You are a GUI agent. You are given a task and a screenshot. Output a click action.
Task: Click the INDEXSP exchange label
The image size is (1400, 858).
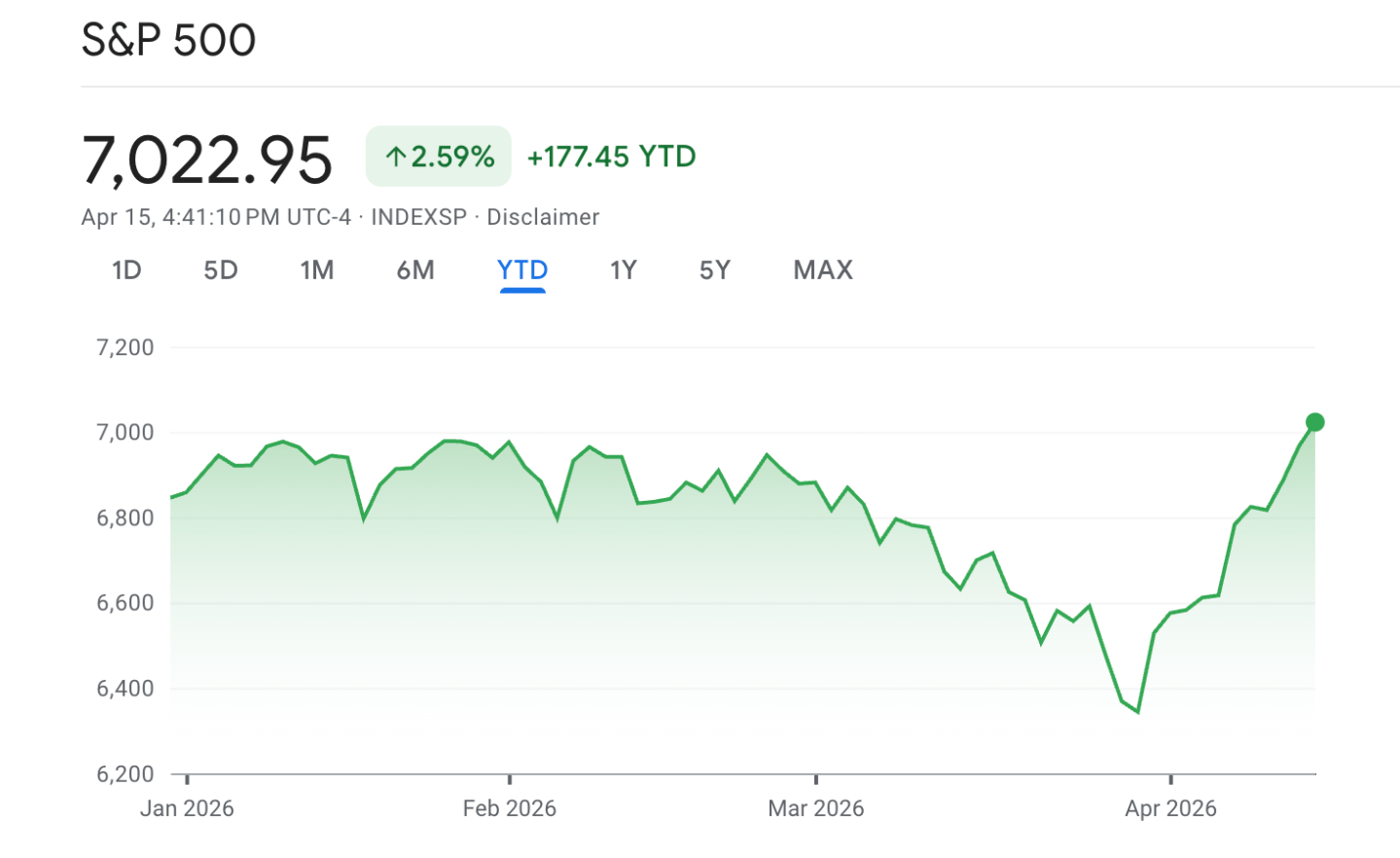[418, 217]
